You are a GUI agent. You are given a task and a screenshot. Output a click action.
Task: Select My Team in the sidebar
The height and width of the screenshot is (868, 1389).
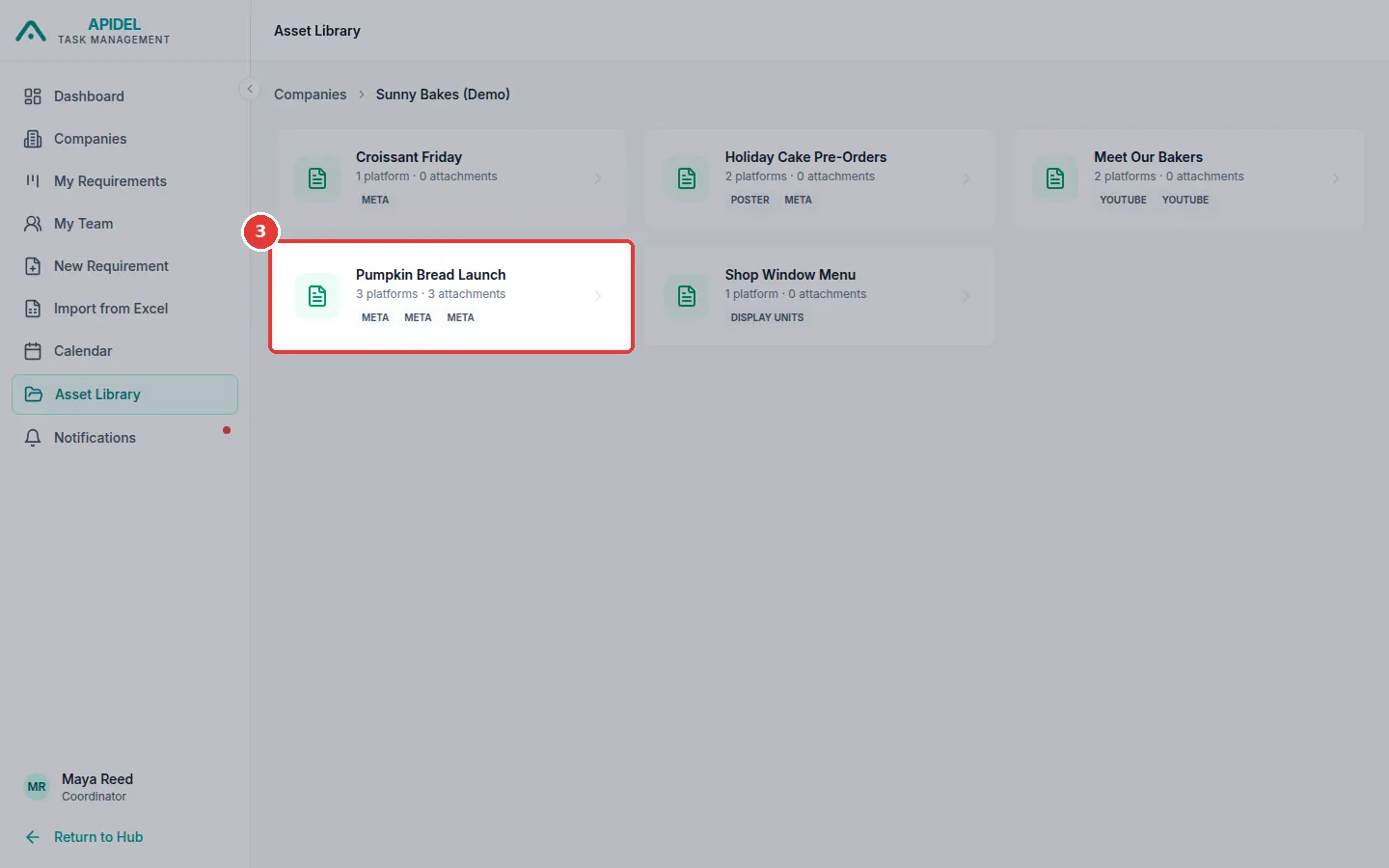pos(124,224)
